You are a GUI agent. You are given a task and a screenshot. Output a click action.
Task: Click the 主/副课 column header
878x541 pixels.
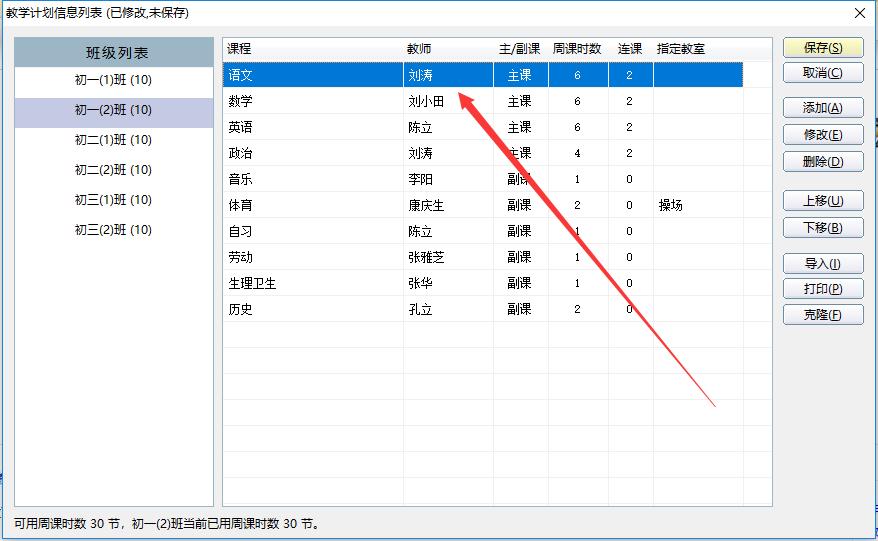(x=520, y=49)
